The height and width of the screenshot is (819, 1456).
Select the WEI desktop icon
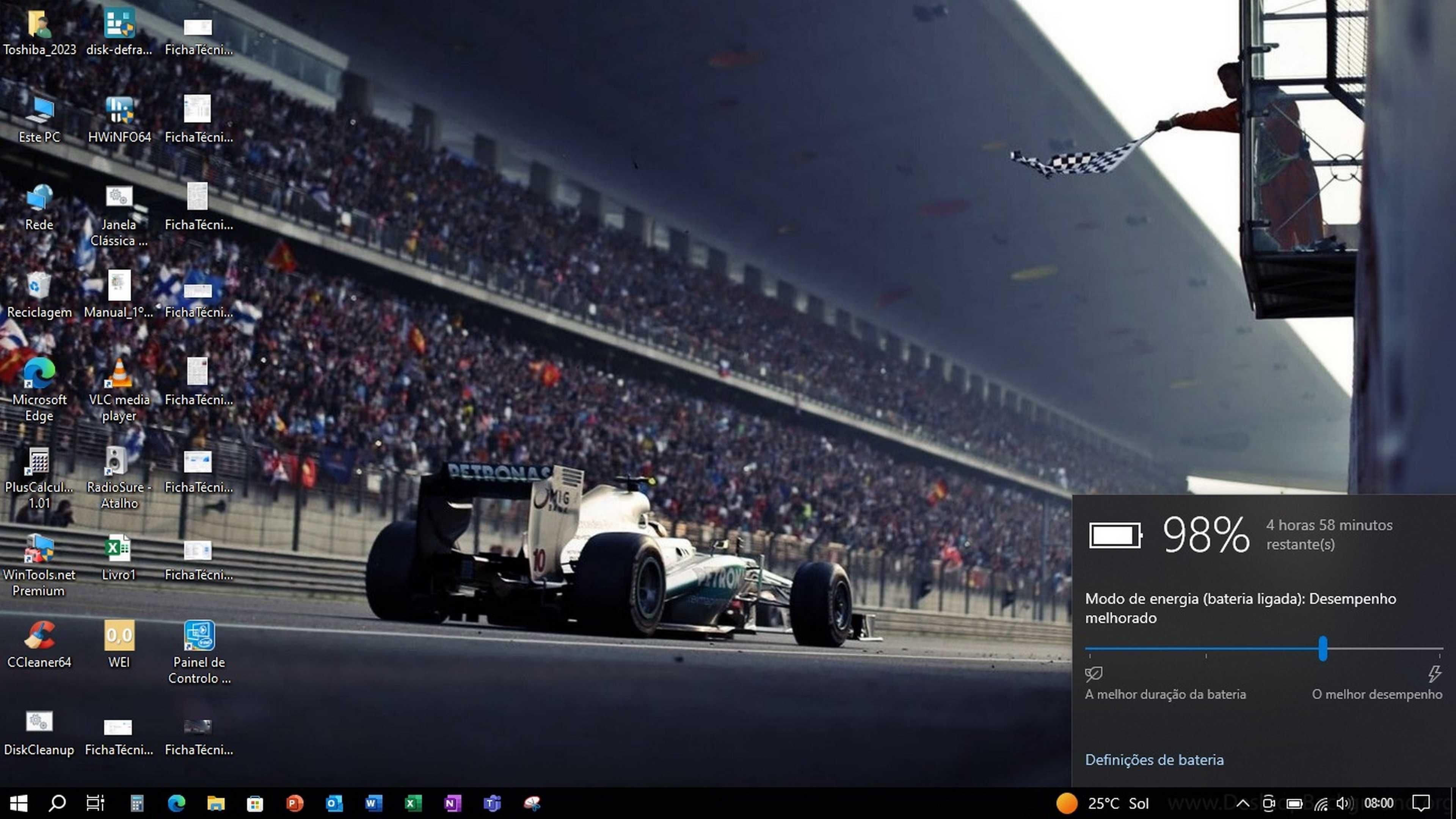coord(119,645)
